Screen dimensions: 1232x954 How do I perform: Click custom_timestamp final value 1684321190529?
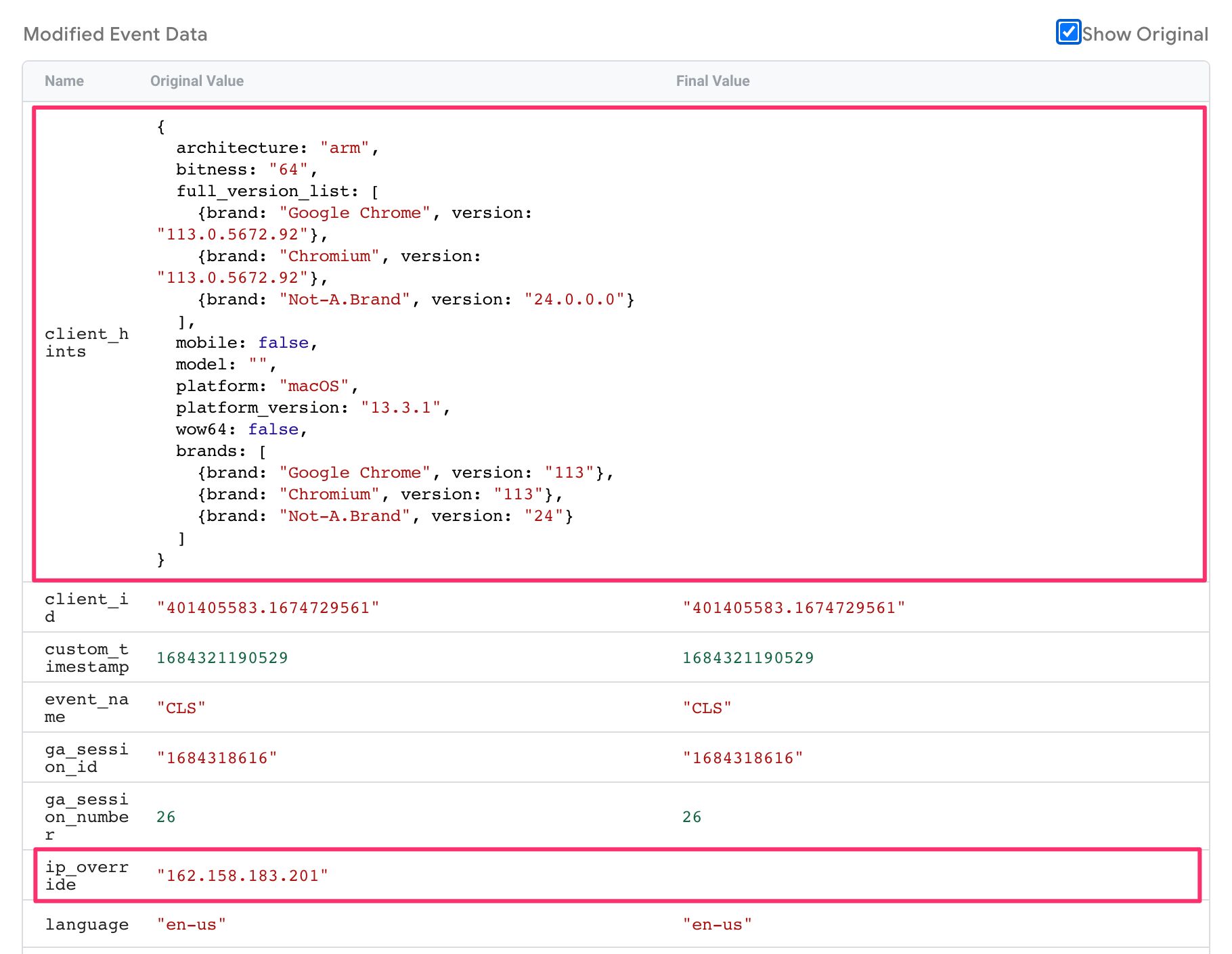[x=748, y=658]
